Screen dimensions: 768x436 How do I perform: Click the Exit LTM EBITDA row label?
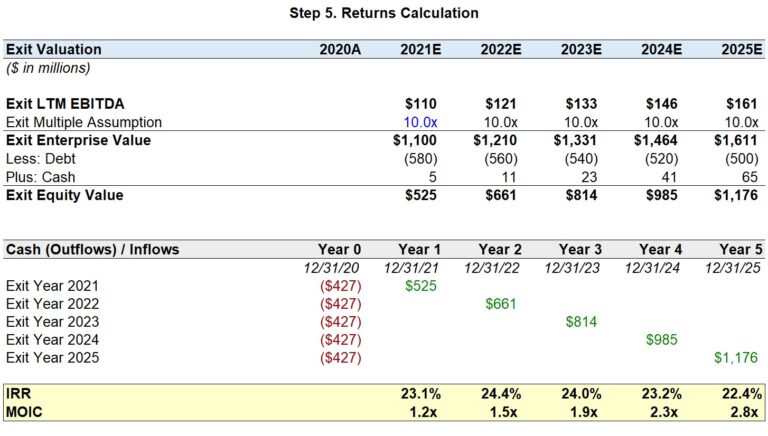coord(65,103)
